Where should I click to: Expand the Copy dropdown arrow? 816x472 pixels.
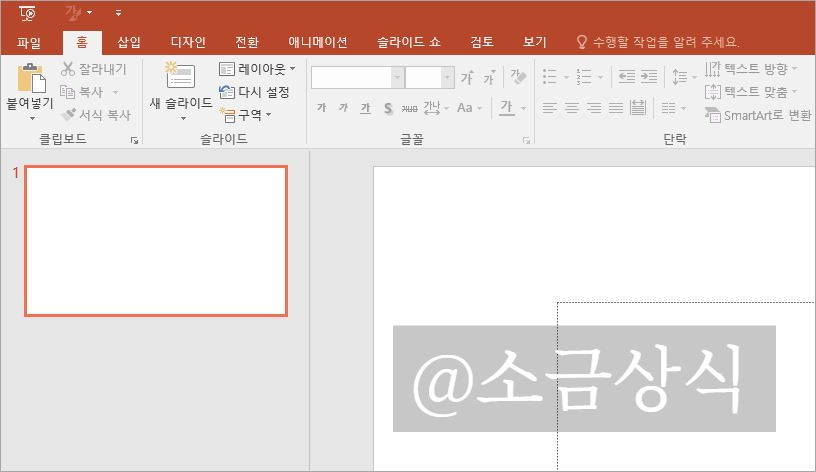(115, 92)
